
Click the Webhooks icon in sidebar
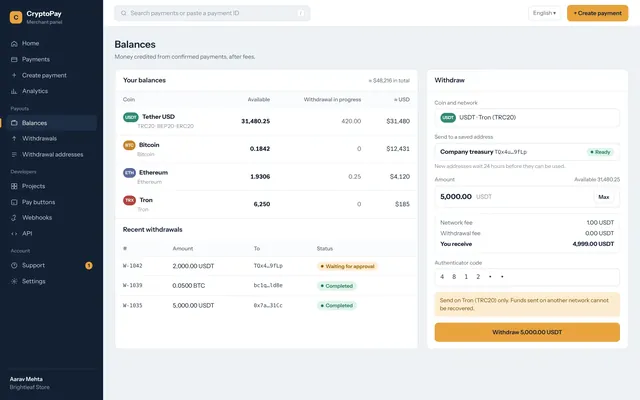tap(14, 218)
